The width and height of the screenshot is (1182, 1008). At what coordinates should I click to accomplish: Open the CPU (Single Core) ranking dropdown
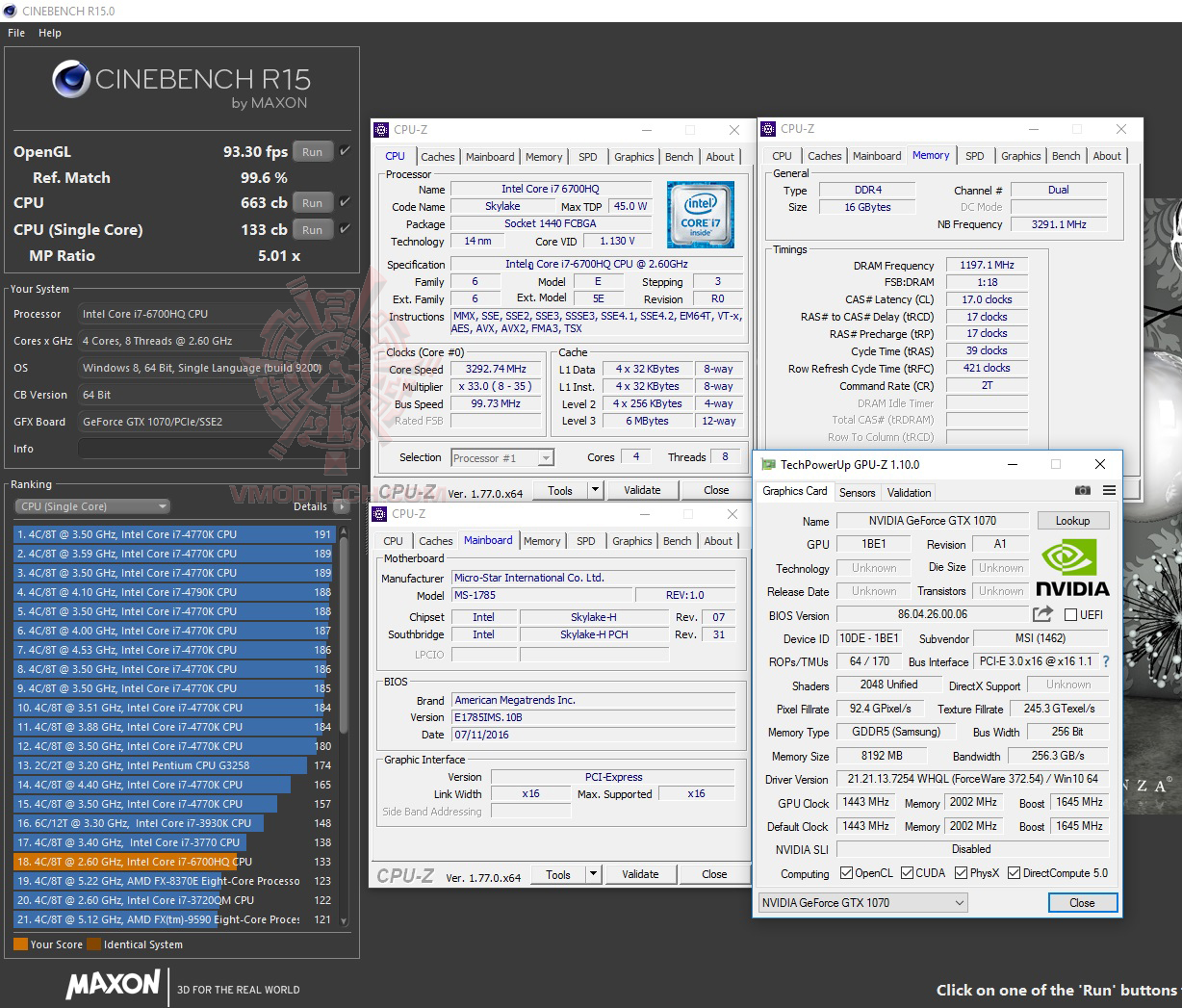[x=91, y=506]
